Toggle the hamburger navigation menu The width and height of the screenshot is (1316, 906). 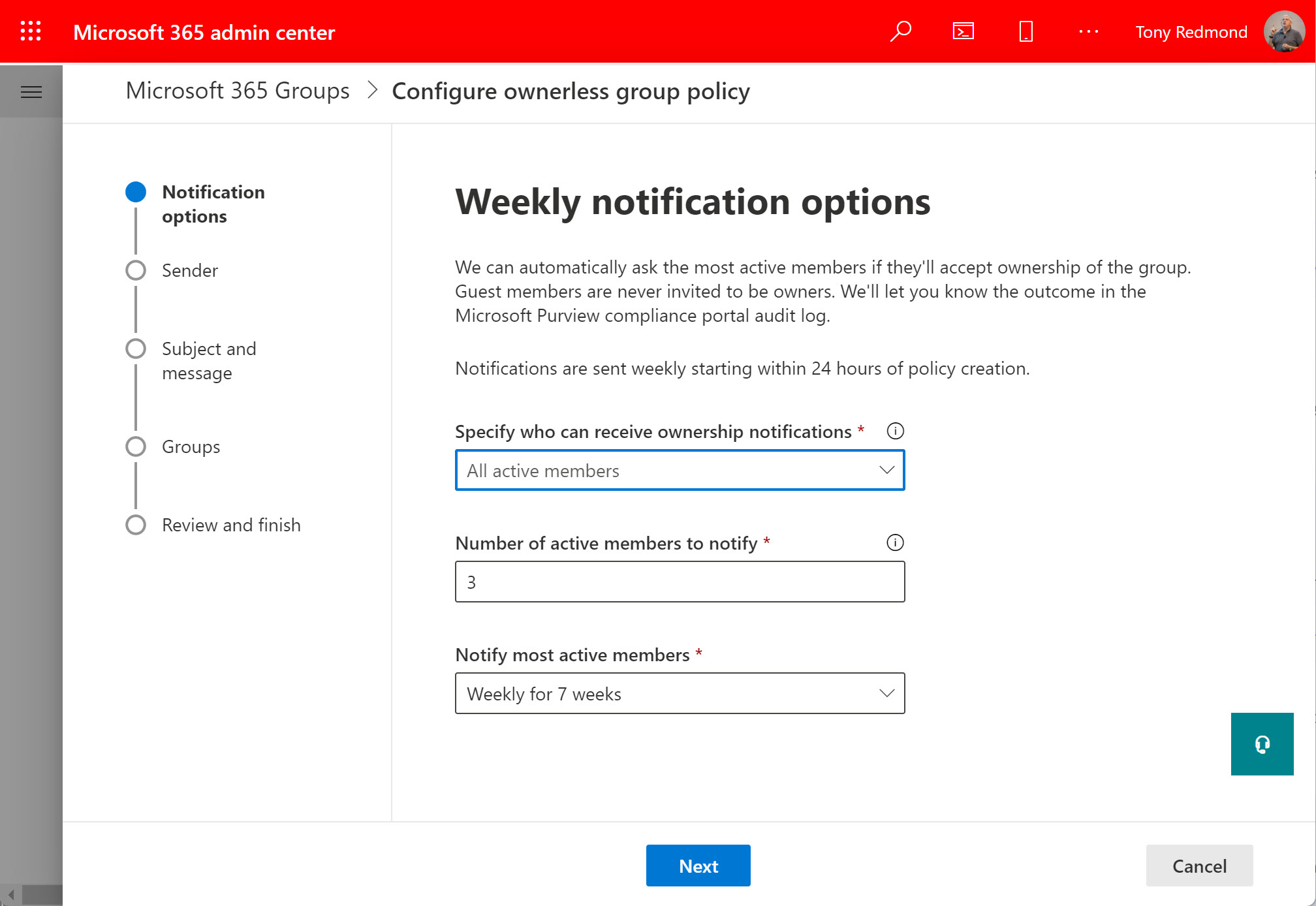click(x=31, y=91)
